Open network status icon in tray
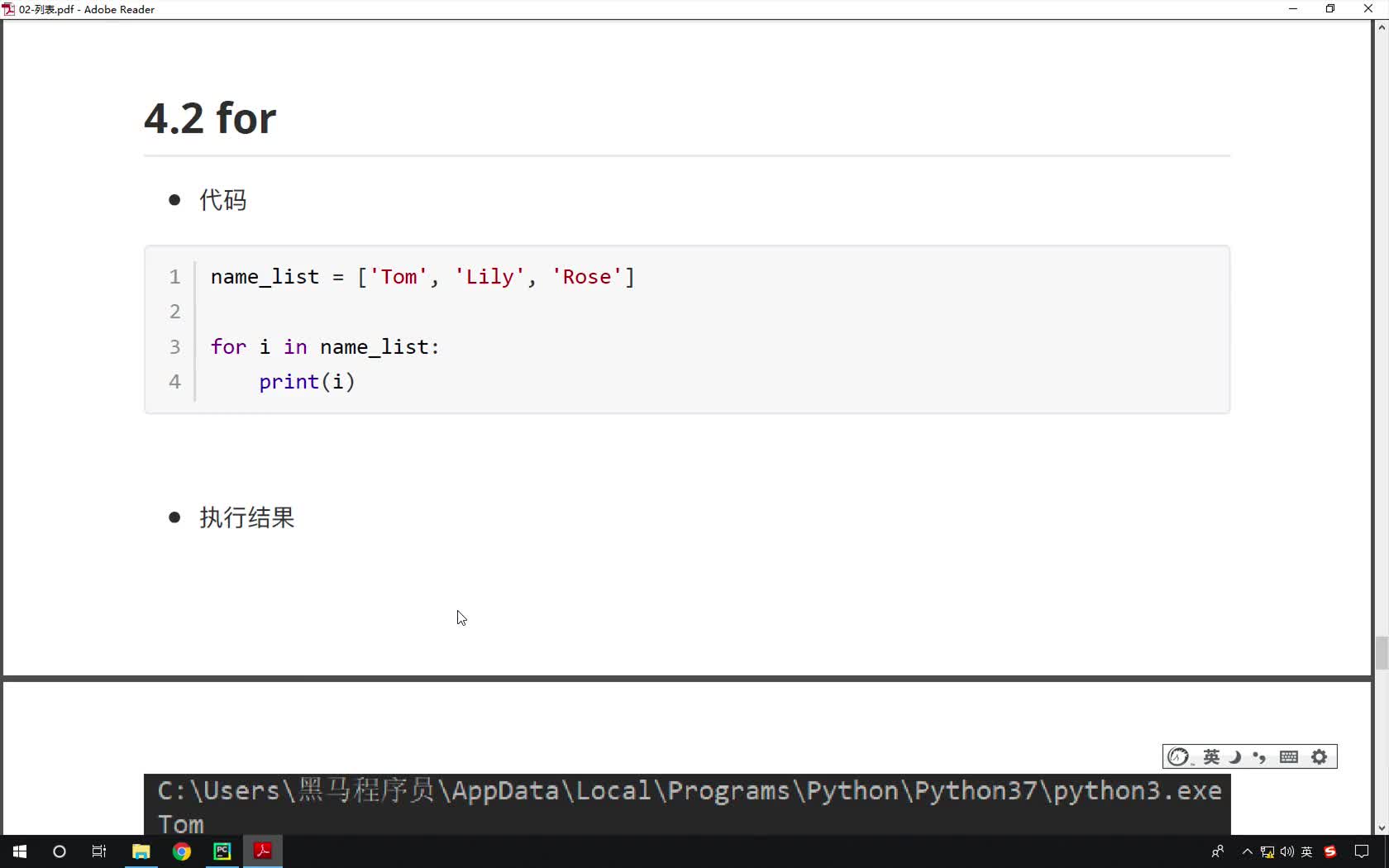 coord(1267,851)
